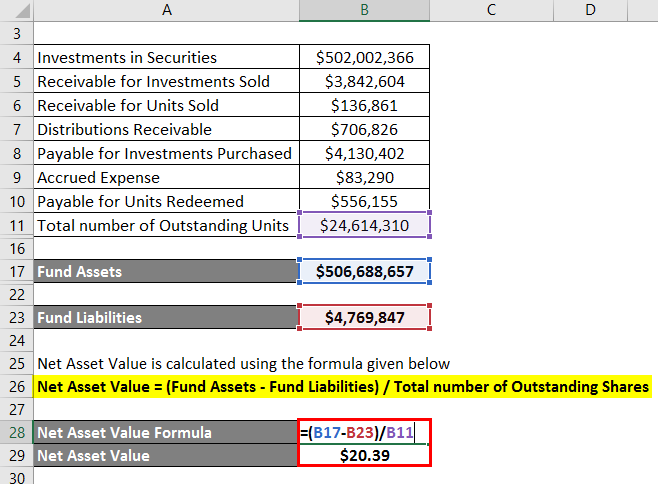Select column A header
This screenshot has width=658, height=484.
click(x=167, y=10)
